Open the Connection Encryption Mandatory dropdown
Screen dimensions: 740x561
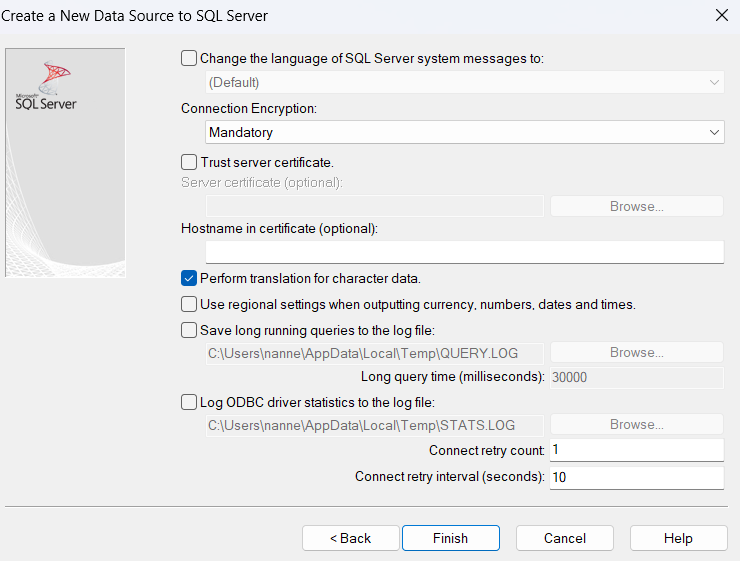coord(464,132)
